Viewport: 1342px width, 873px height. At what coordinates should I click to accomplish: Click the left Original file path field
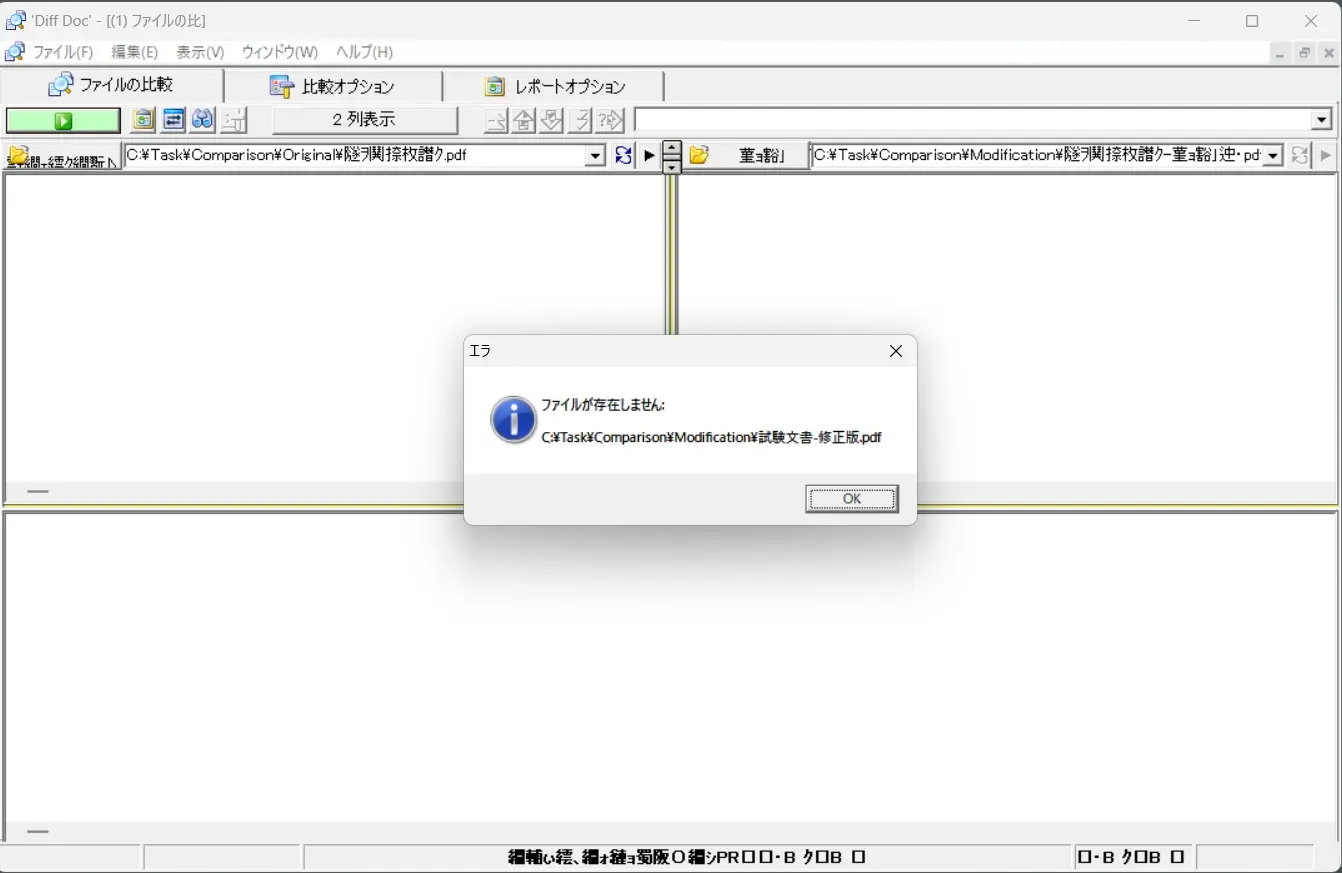pyautogui.click(x=355, y=155)
